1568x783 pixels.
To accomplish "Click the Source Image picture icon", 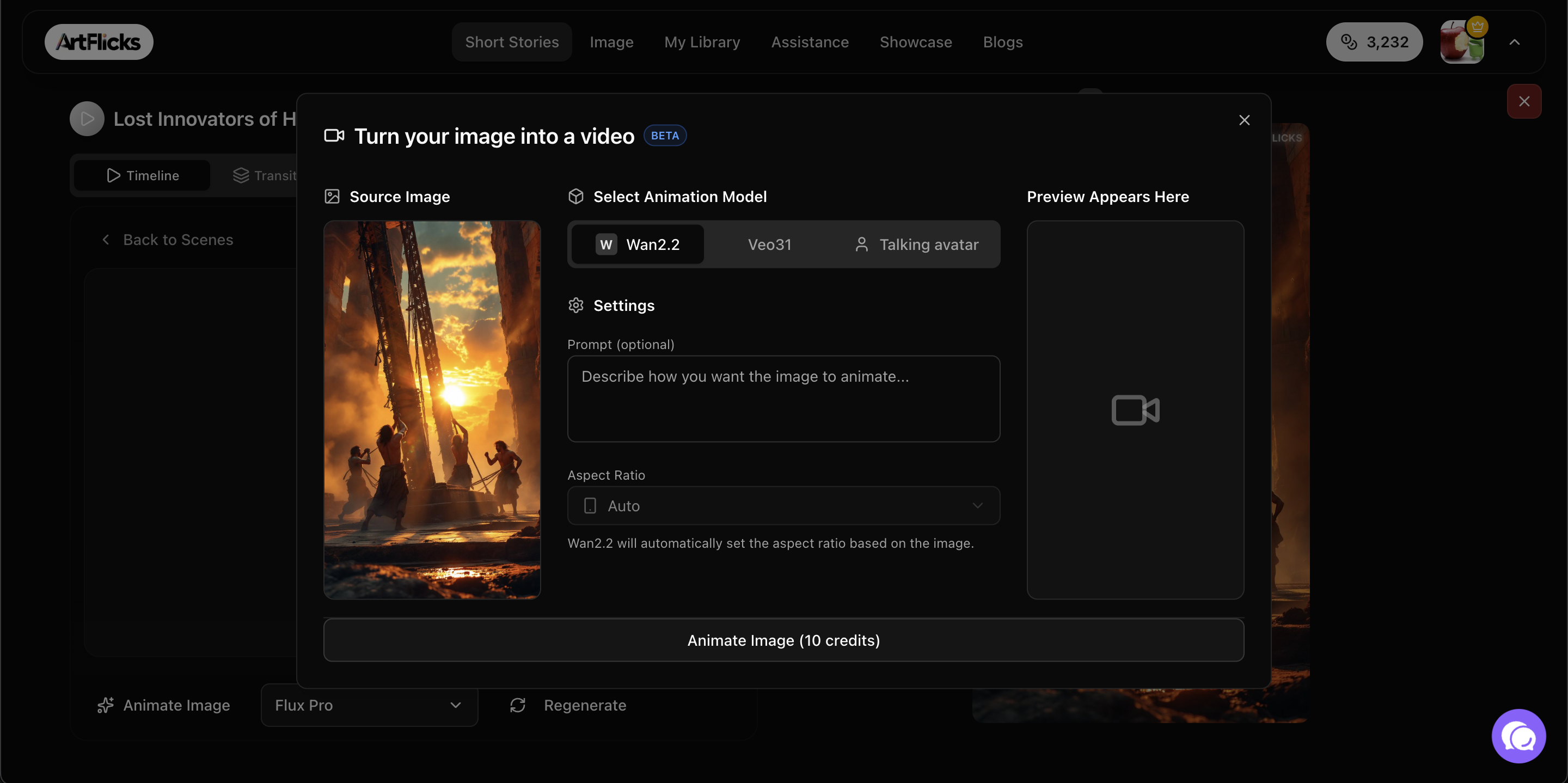I will [332, 196].
